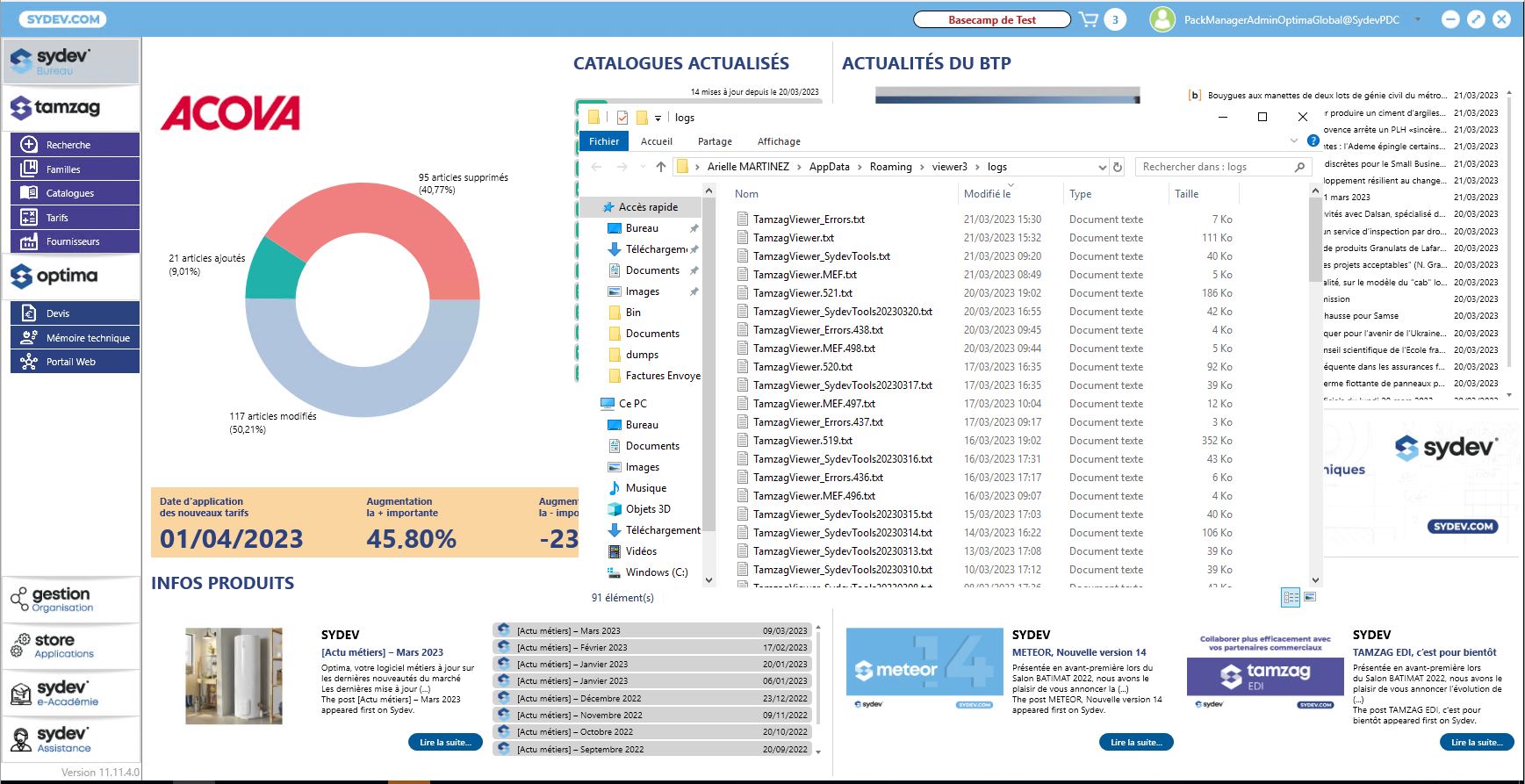Open Portail Web in Optima menu
The width and height of the screenshot is (1525, 784).
tap(76, 362)
